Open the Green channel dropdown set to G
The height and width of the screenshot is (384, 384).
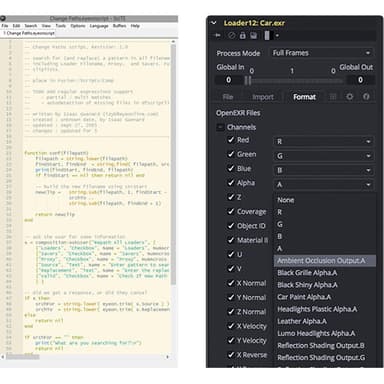coord(323,156)
